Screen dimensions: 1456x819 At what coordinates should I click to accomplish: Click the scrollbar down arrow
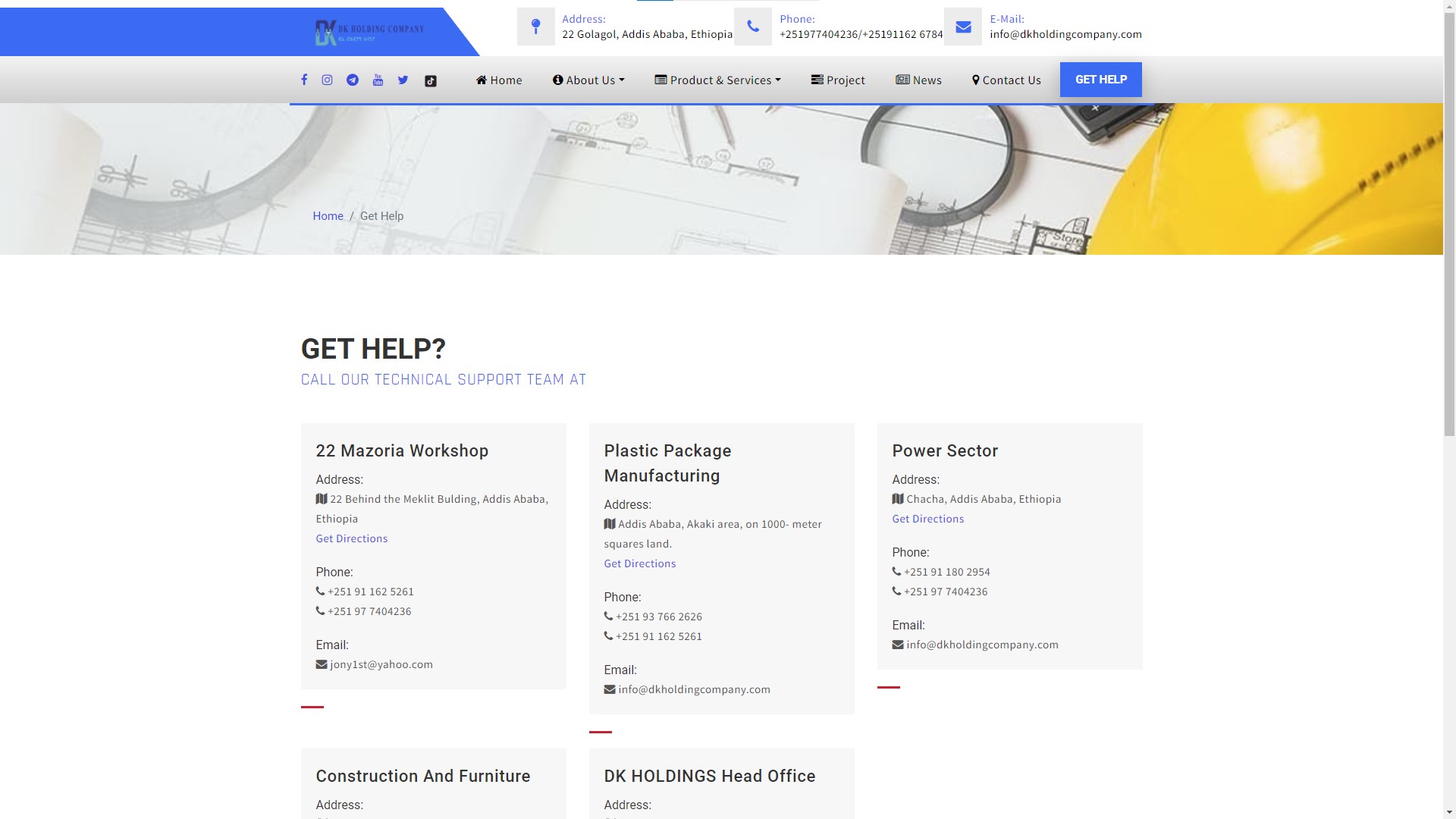[x=1449, y=812]
